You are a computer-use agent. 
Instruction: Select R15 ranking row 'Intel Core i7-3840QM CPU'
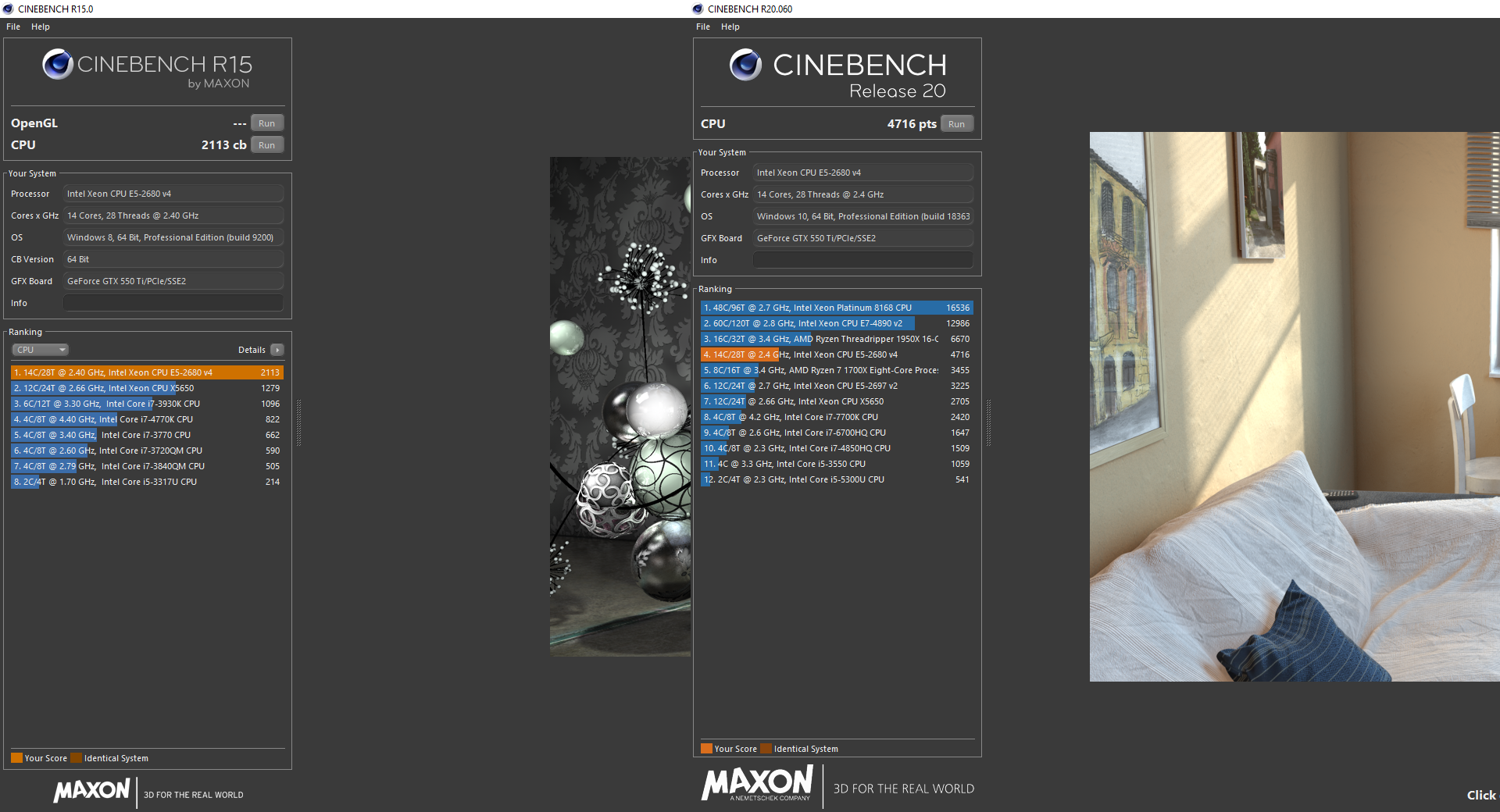coord(147,466)
